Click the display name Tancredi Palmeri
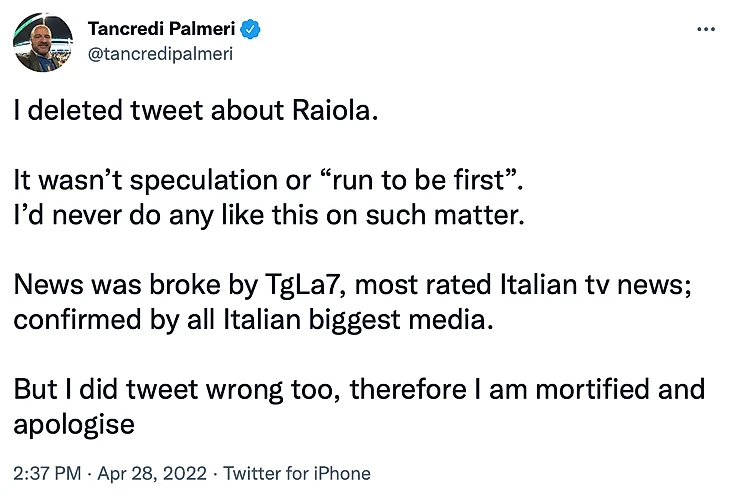 [162, 29]
